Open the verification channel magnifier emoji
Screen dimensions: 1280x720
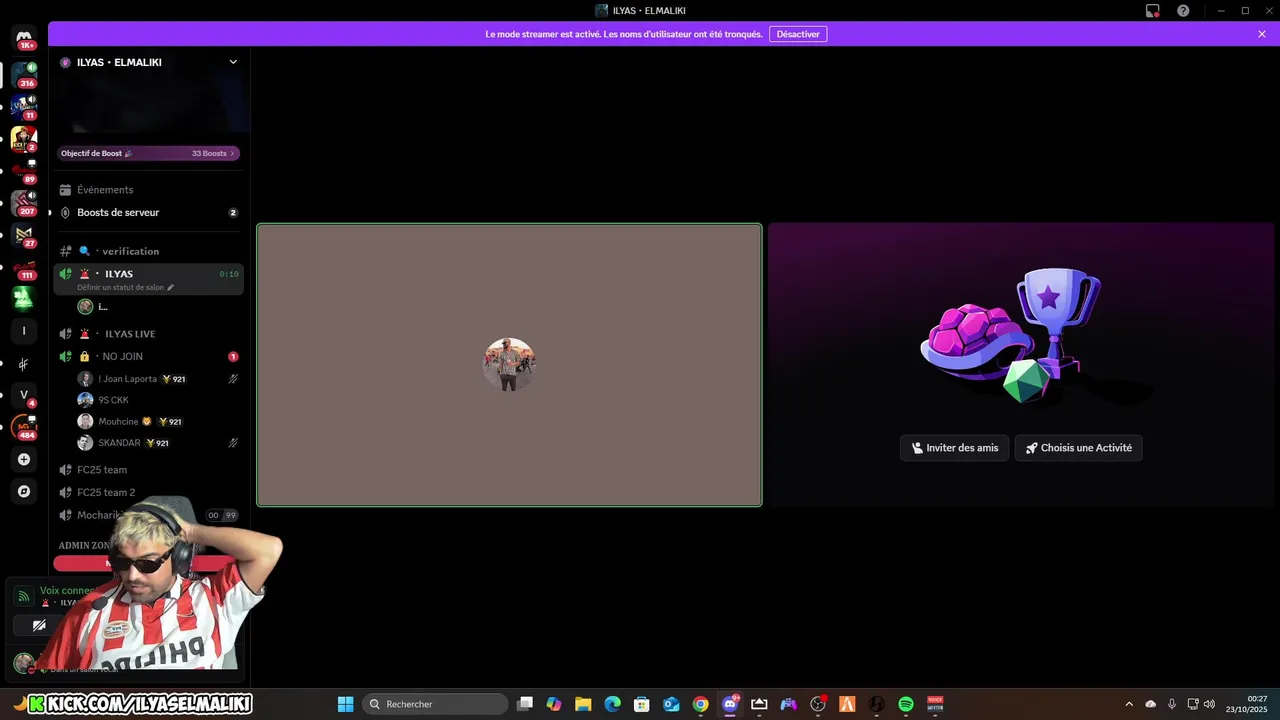[84, 251]
